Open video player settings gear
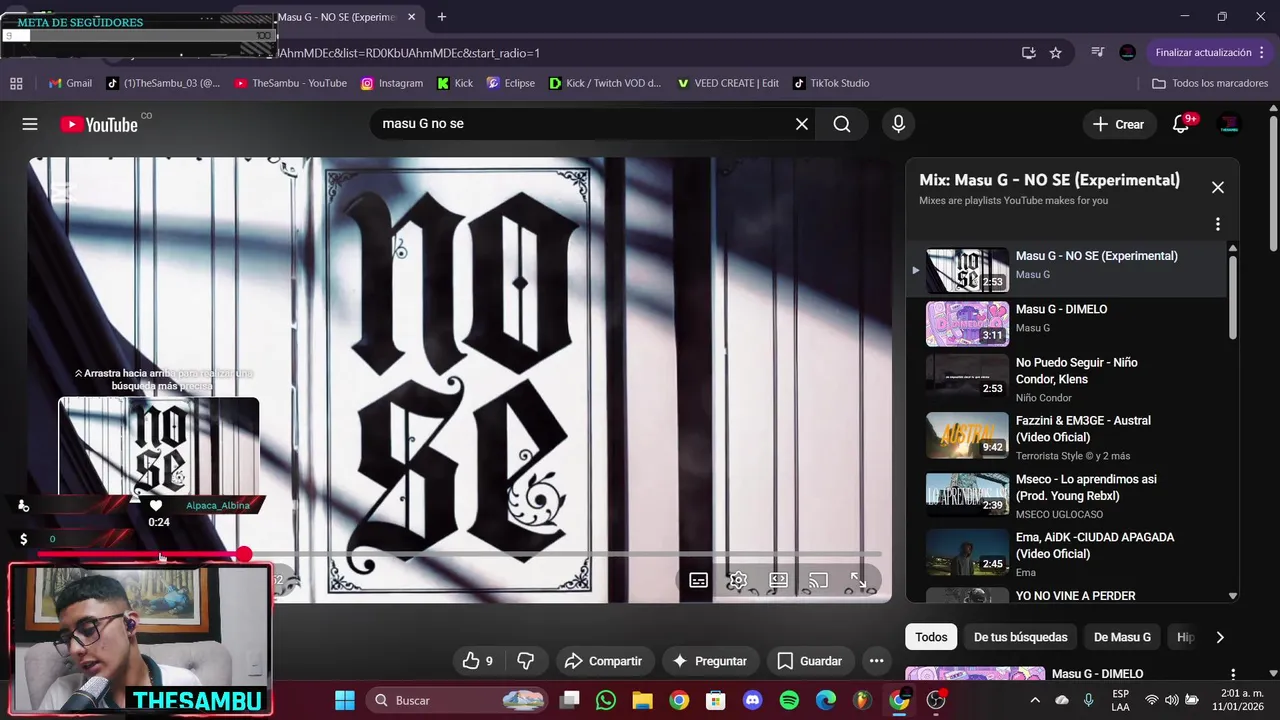 click(x=738, y=580)
